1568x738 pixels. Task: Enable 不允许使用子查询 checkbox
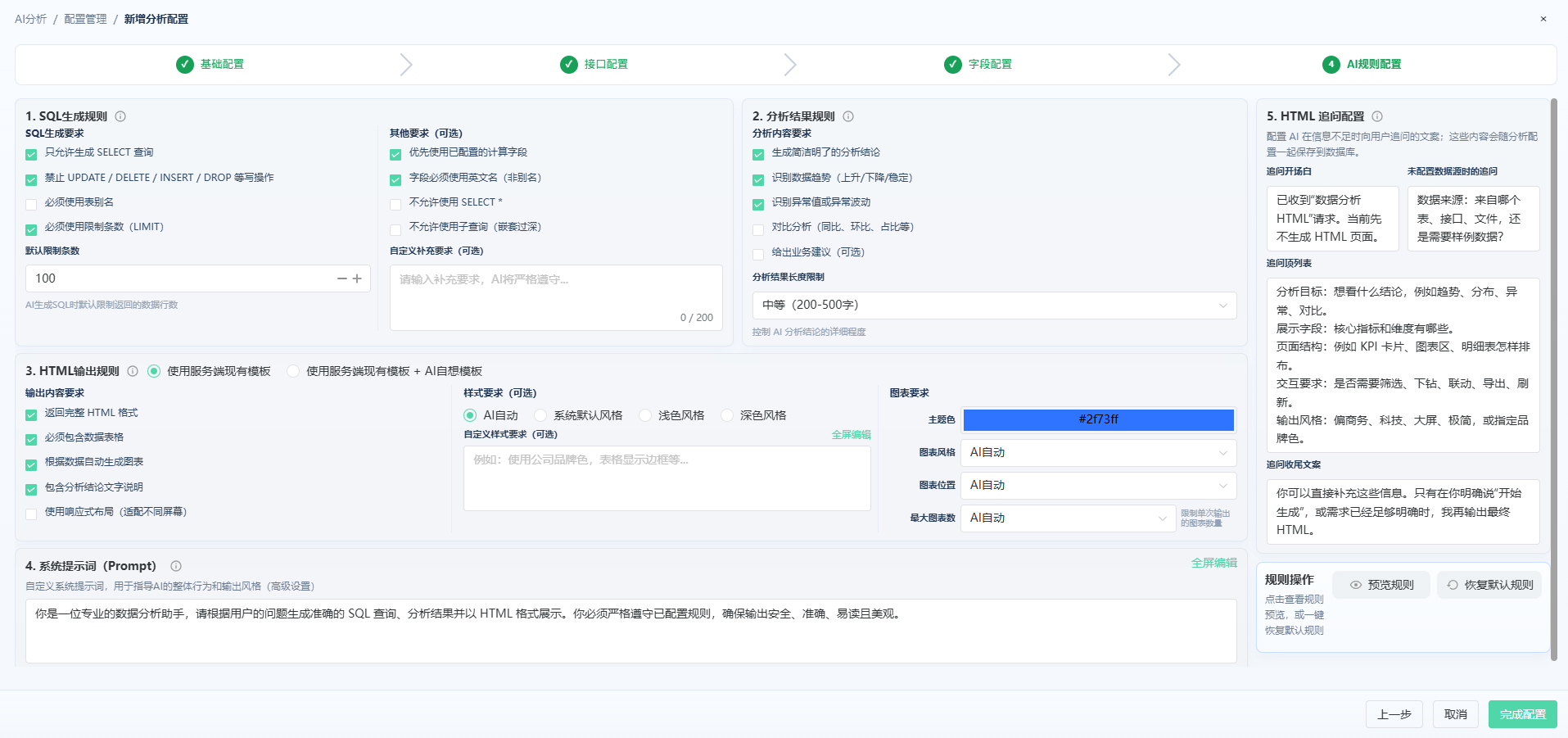[395, 229]
